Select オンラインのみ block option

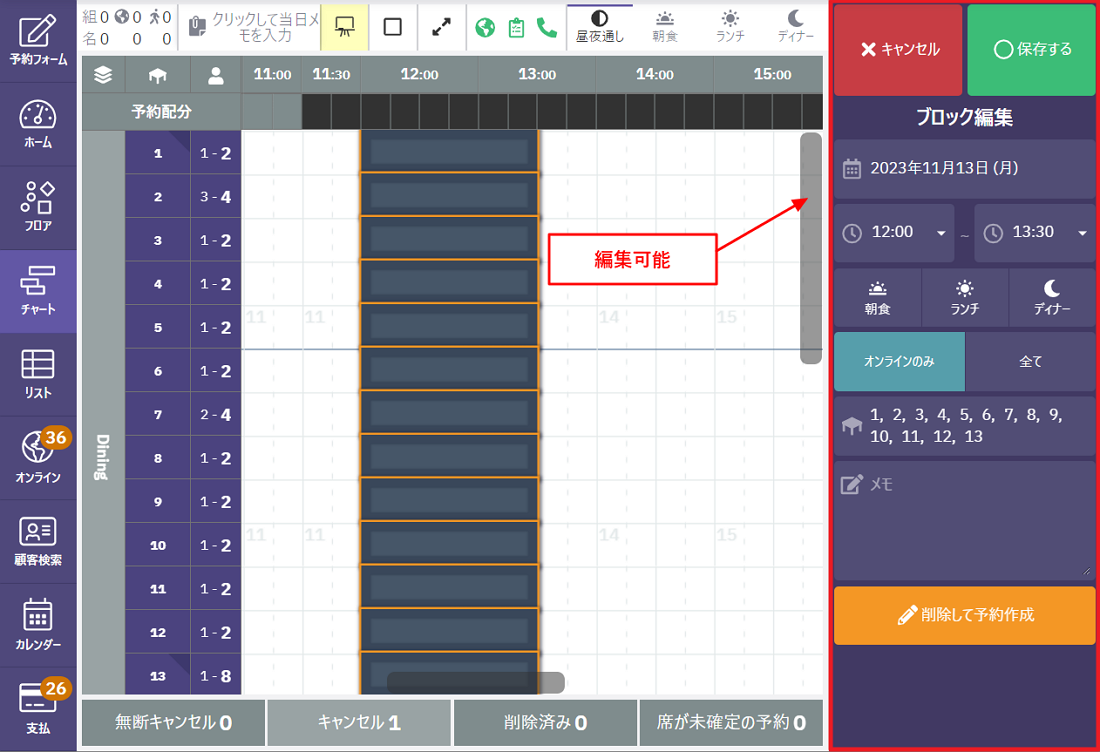pos(899,361)
